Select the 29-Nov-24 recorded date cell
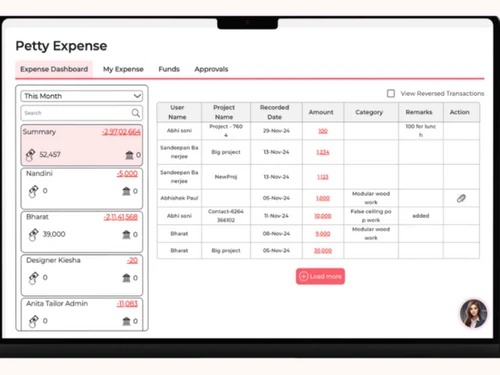This screenshot has width=500, height=375. click(276, 131)
